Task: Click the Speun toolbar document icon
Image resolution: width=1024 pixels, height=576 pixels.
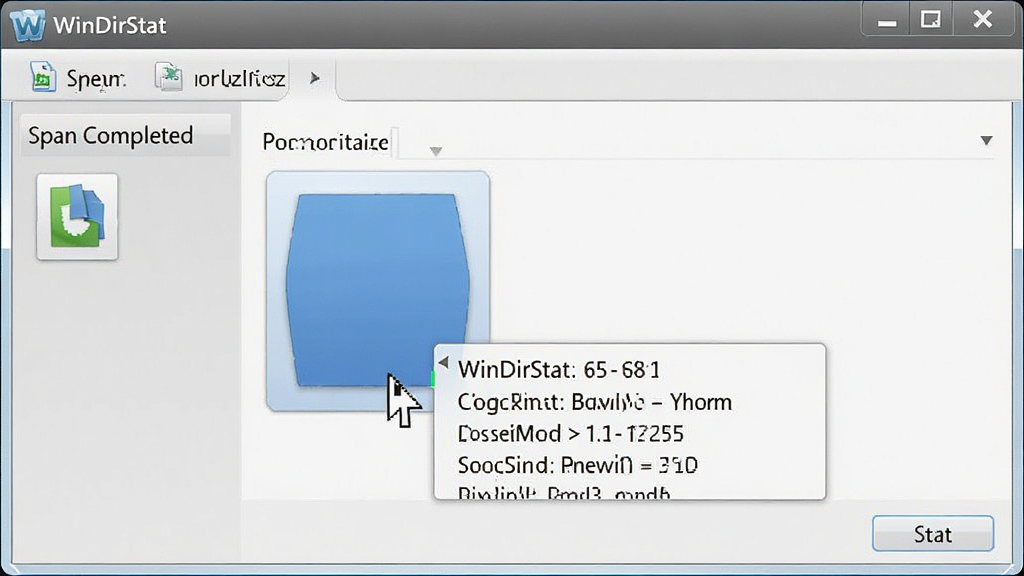Action: point(43,77)
